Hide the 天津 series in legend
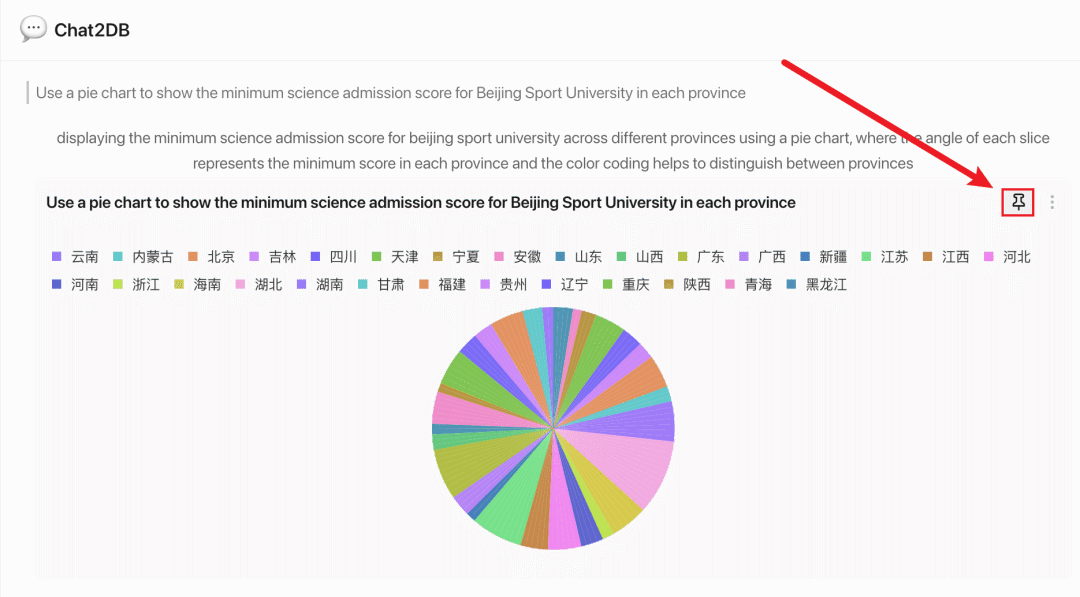The height and width of the screenshot is (597, 1080). 395,257
